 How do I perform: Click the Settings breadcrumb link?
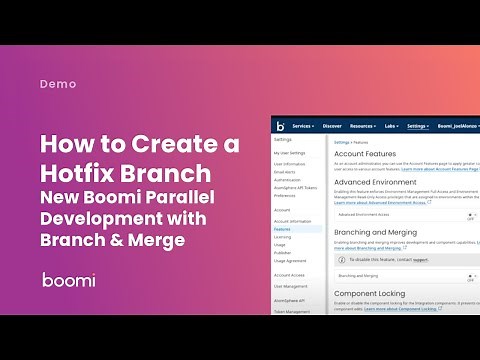pyautogui.click(x=342, y=142)
